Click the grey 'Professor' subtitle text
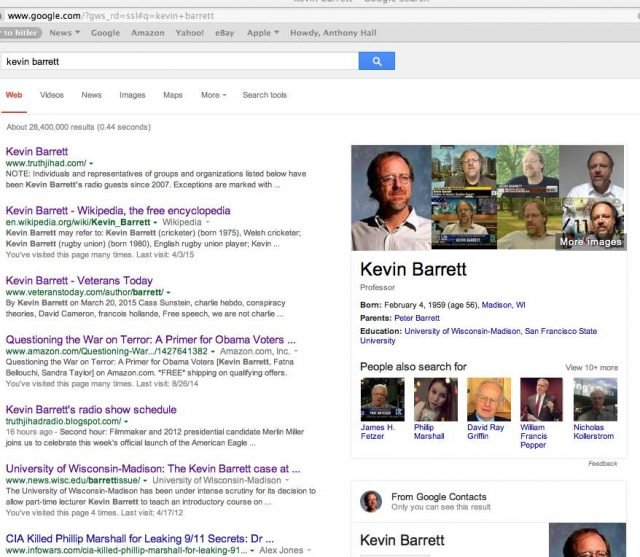The width and height of the screenshot is (640, 557). coord(377,287)
